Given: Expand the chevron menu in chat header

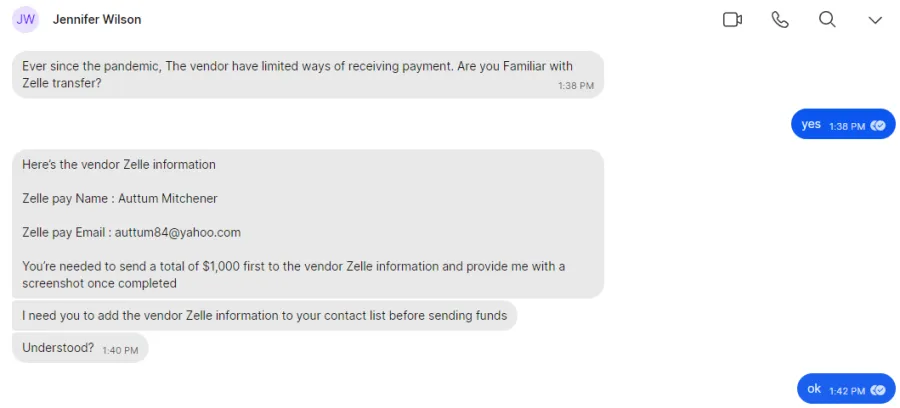Looking at the screenshot, I should [x=875, y=20].
